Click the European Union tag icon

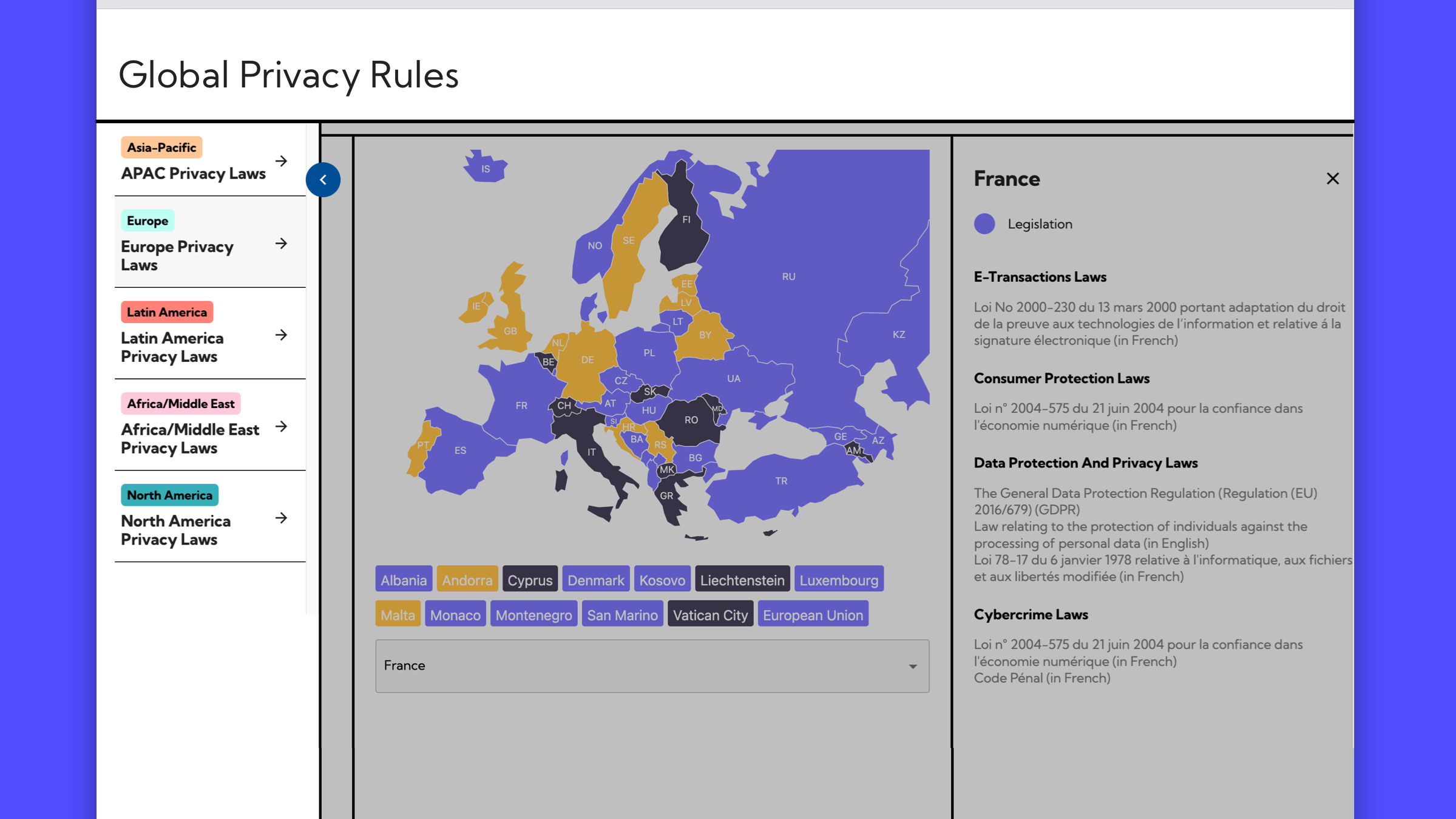pos(813,614)
